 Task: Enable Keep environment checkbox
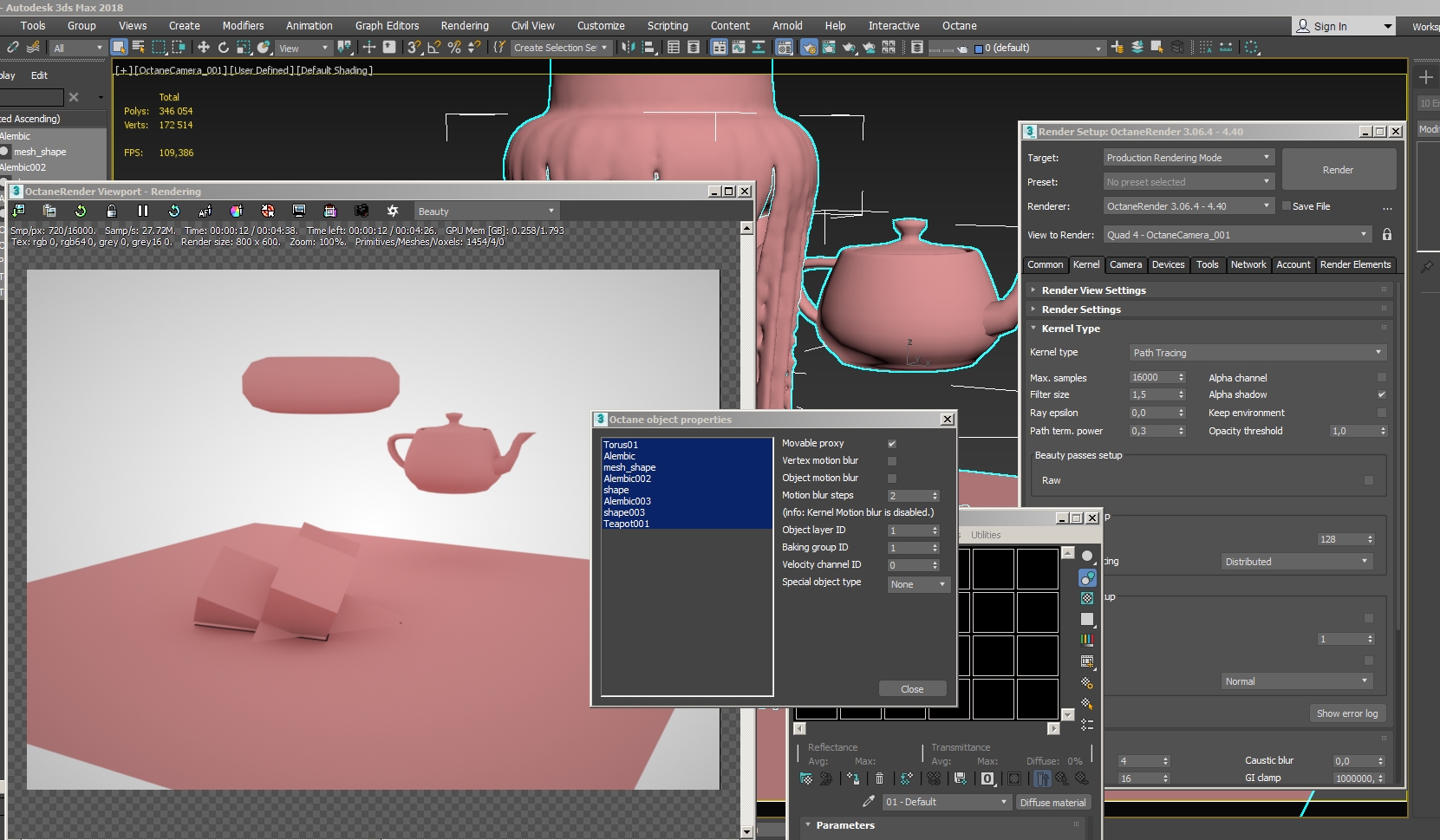tap(1382, 413)
